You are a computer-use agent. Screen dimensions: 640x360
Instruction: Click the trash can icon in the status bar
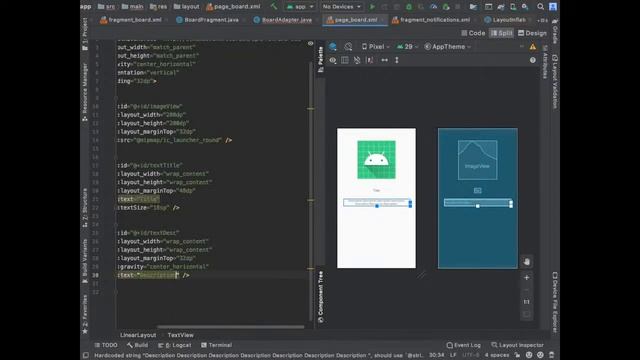(x=551, y=355)
